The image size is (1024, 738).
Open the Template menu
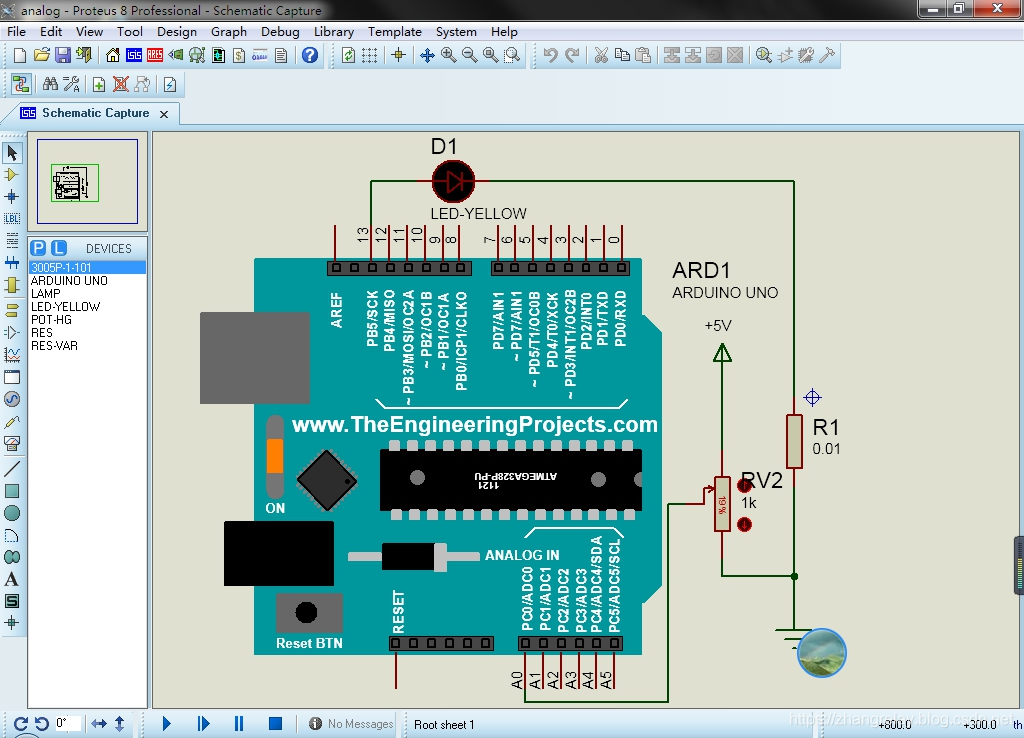(394, 31)
